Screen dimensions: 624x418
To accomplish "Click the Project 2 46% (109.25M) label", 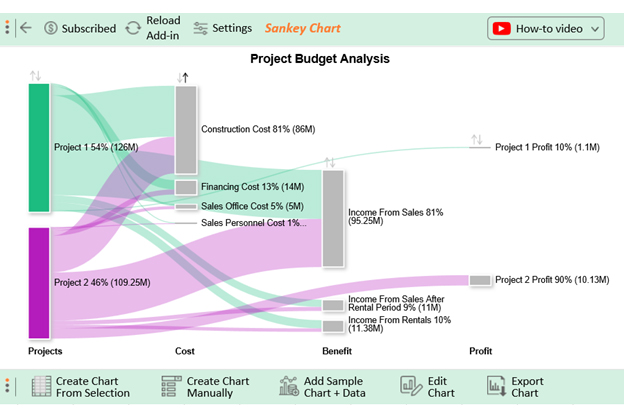I will click(102, 283).
